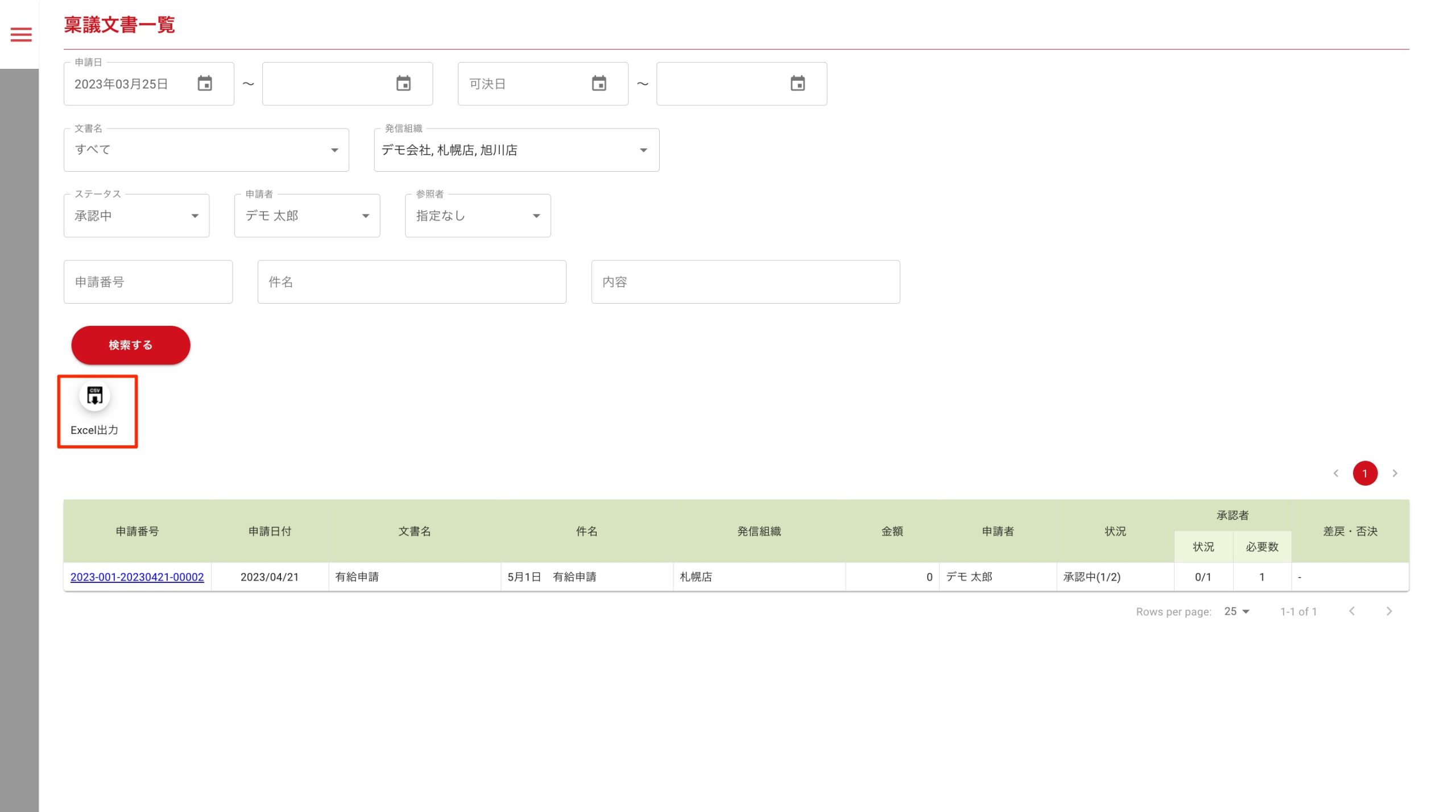1456x812 pixels.
Task: Go to next page at top pagination
Action: [x=1395, y=473]
